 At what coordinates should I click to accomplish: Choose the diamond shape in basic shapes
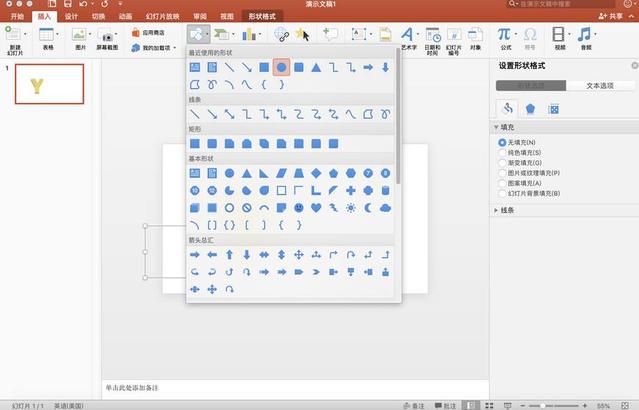pos(316,173)
